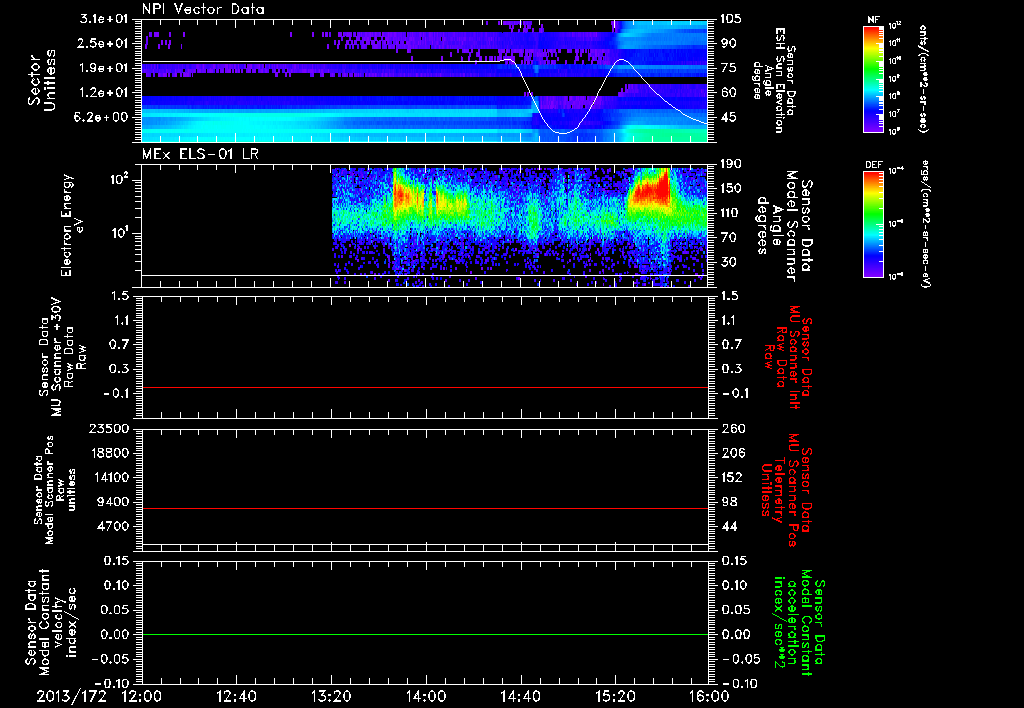Click the white sun elevation curve minimum
Image resolution: width=1024 pixels, height=708 pixels.
point(562,133)
